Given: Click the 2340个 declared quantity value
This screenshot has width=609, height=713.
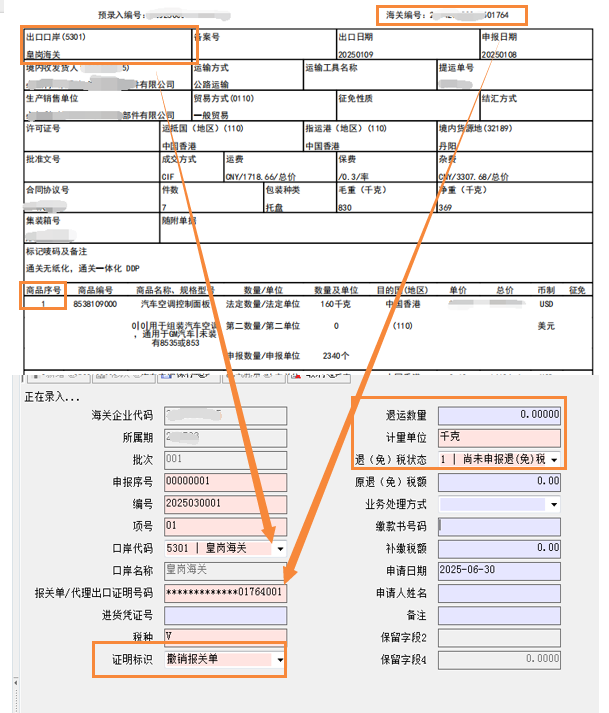Looking at the screenshot, I should (x=336, y=356).
